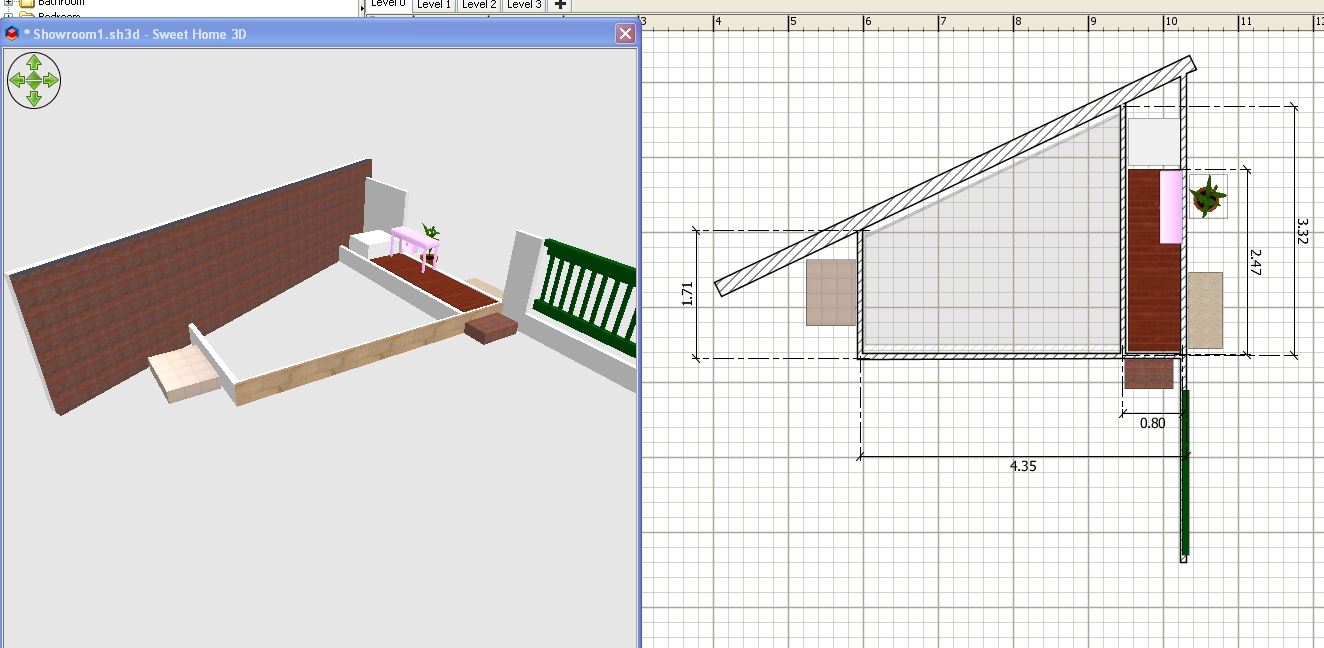Select the potted plant in the plan
Viewport: 1324px width, 648px height.
(x=1208, y=196)
